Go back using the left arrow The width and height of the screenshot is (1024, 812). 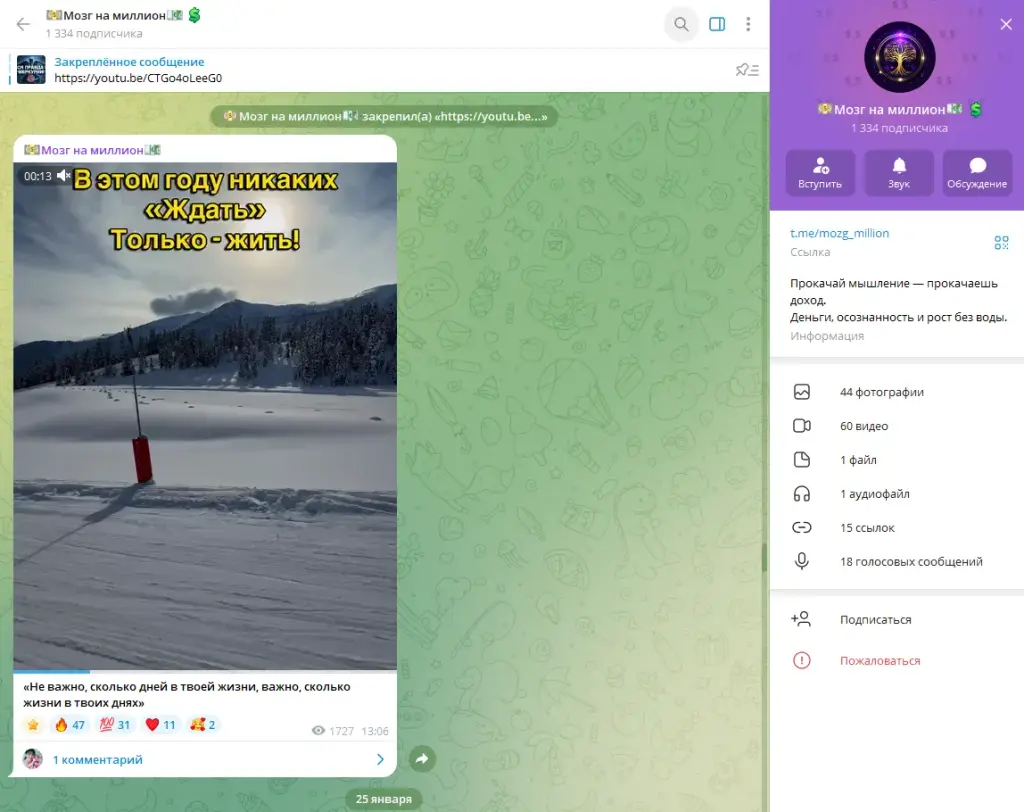pos(23,24)
